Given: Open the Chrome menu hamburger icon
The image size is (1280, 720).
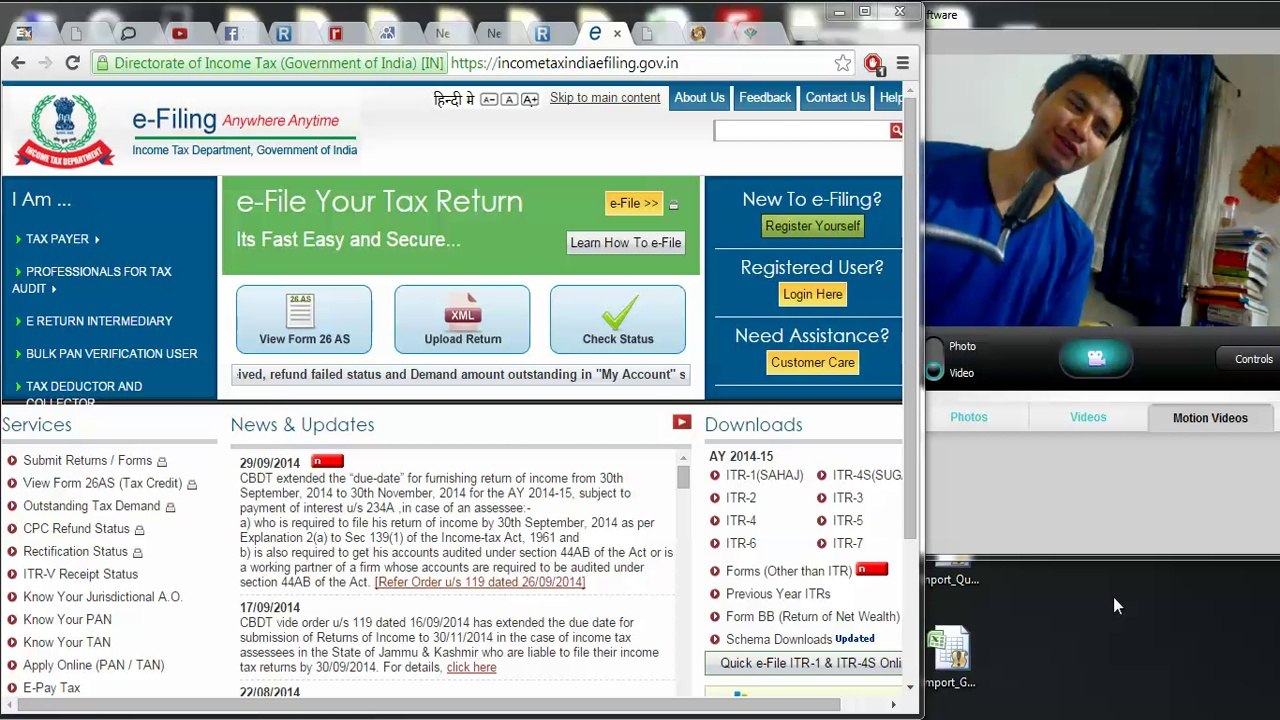Looking at the screenshot, I should pyautogui.click(x=902, y=63).
